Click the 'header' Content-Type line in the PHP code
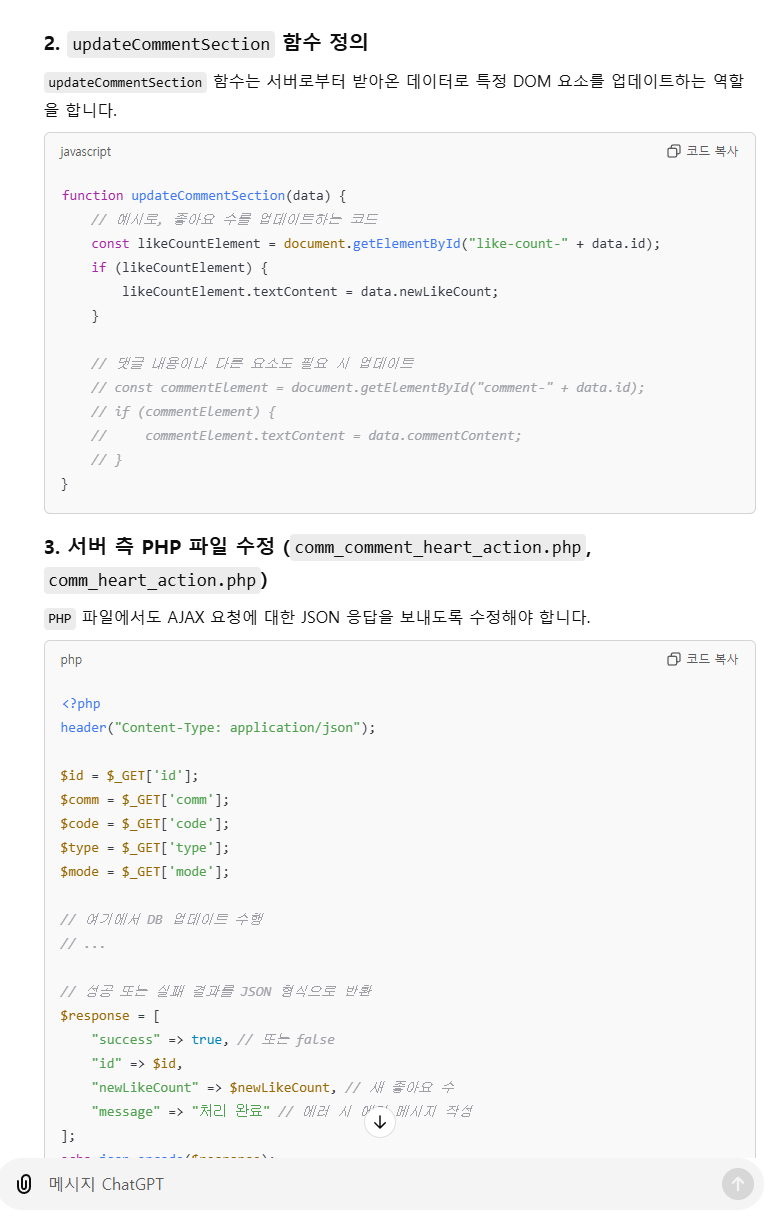 218,727
